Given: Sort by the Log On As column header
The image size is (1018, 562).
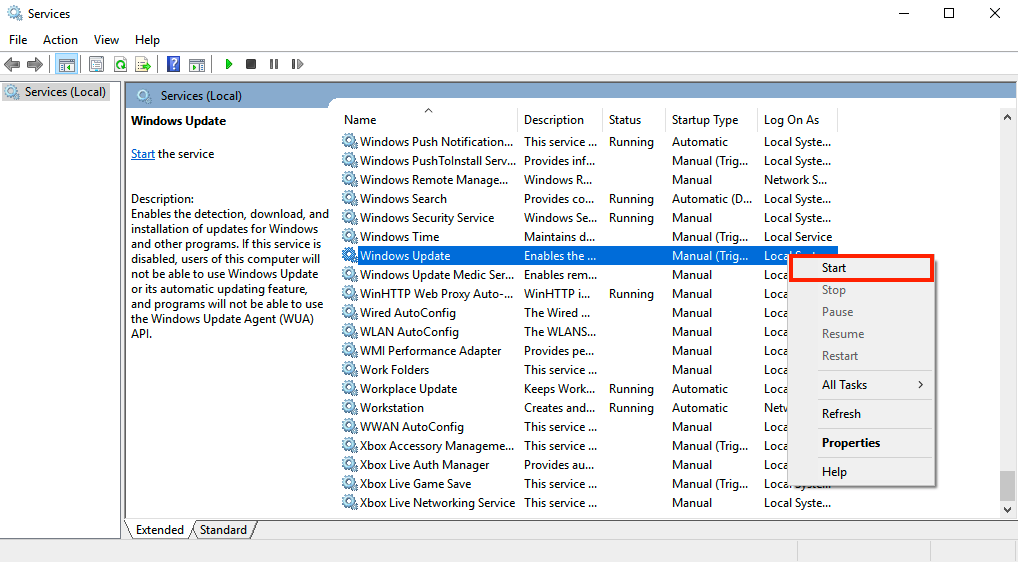Looking at the screenshot, I should point(798,120).
